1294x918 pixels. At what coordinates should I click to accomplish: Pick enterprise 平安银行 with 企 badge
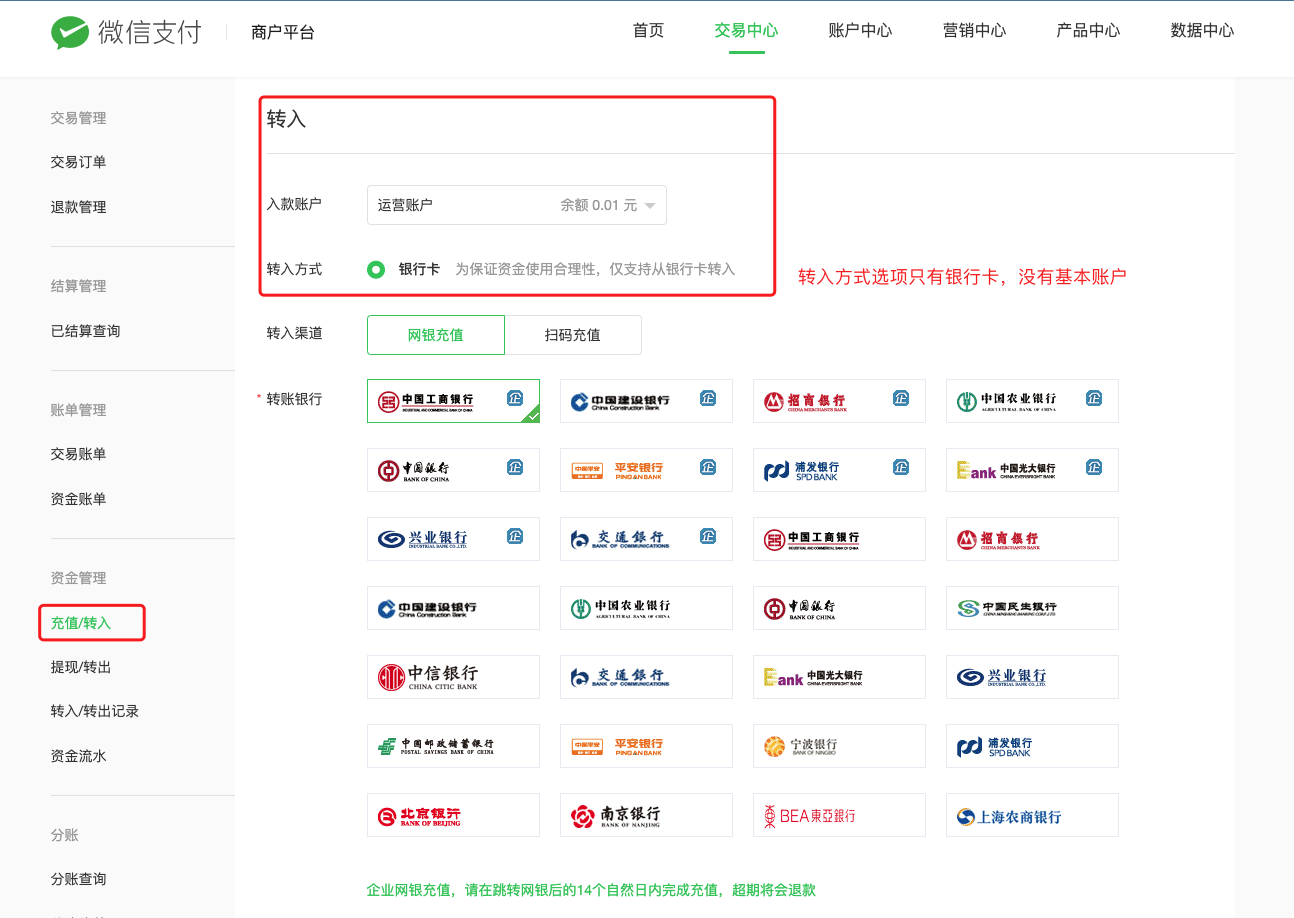coord(646,470)
